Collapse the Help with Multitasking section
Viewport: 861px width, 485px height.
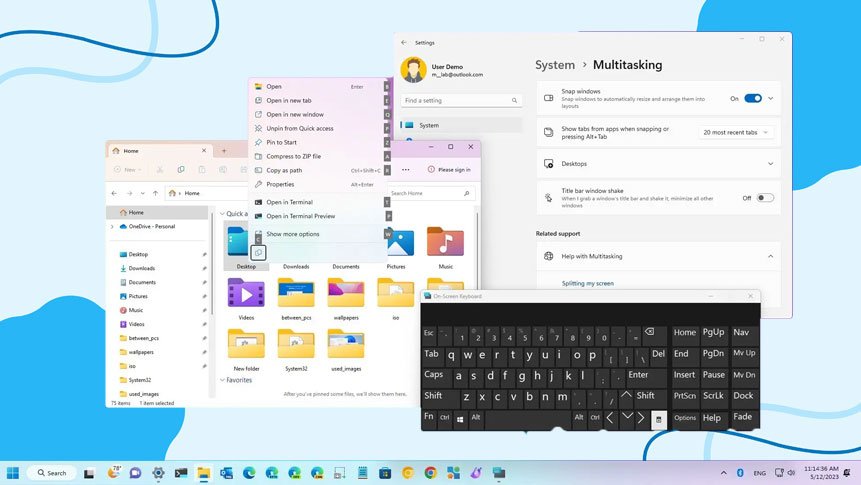coord(770,256)
